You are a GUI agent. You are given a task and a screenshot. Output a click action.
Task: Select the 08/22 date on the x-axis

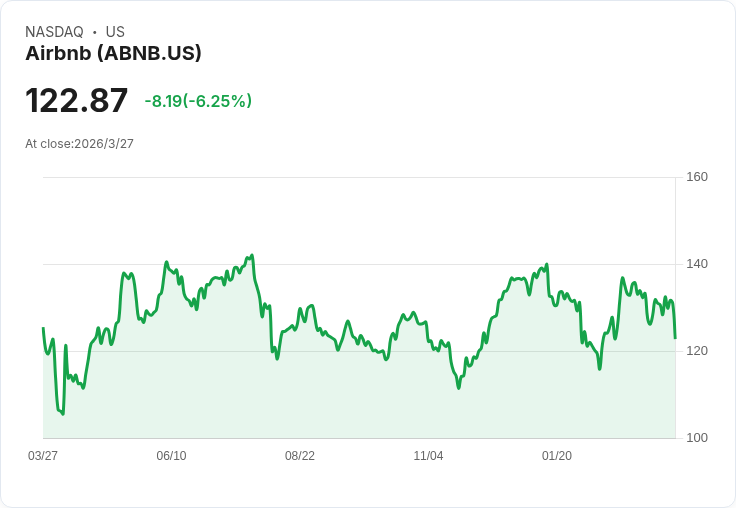pos(300,456)
